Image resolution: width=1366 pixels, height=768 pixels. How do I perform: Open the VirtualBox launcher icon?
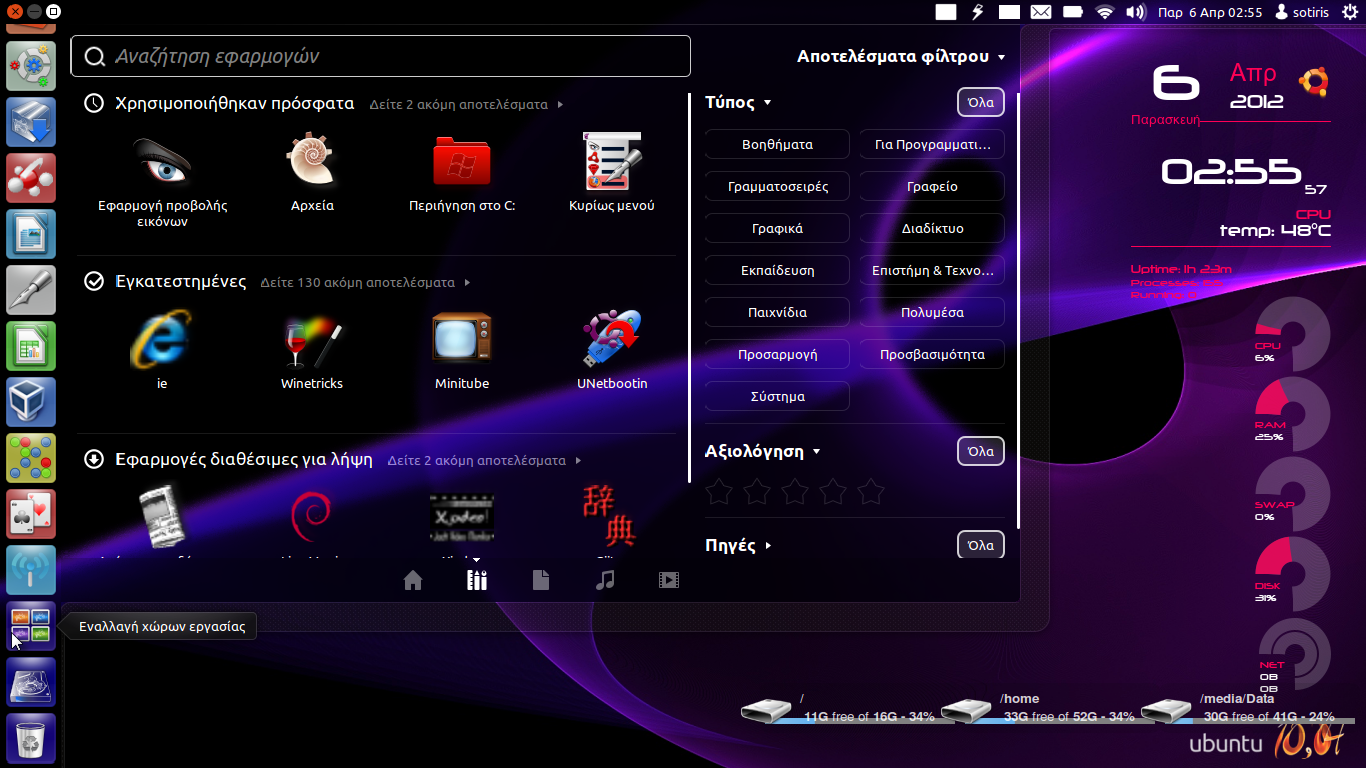click(x=31, y=402)
